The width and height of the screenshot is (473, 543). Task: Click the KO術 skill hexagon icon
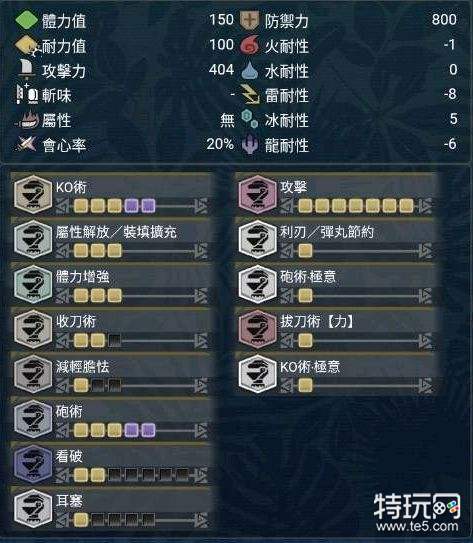tap(33, 195)
